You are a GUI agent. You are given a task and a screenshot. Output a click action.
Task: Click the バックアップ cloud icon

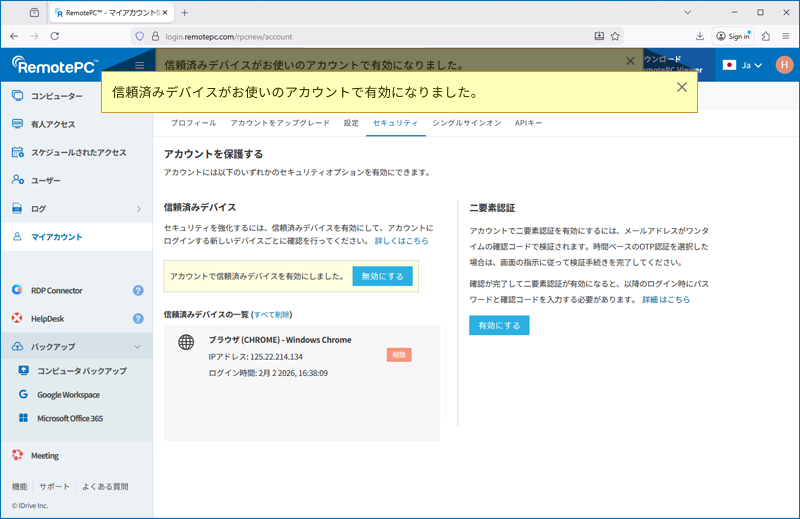click(17, 347)
